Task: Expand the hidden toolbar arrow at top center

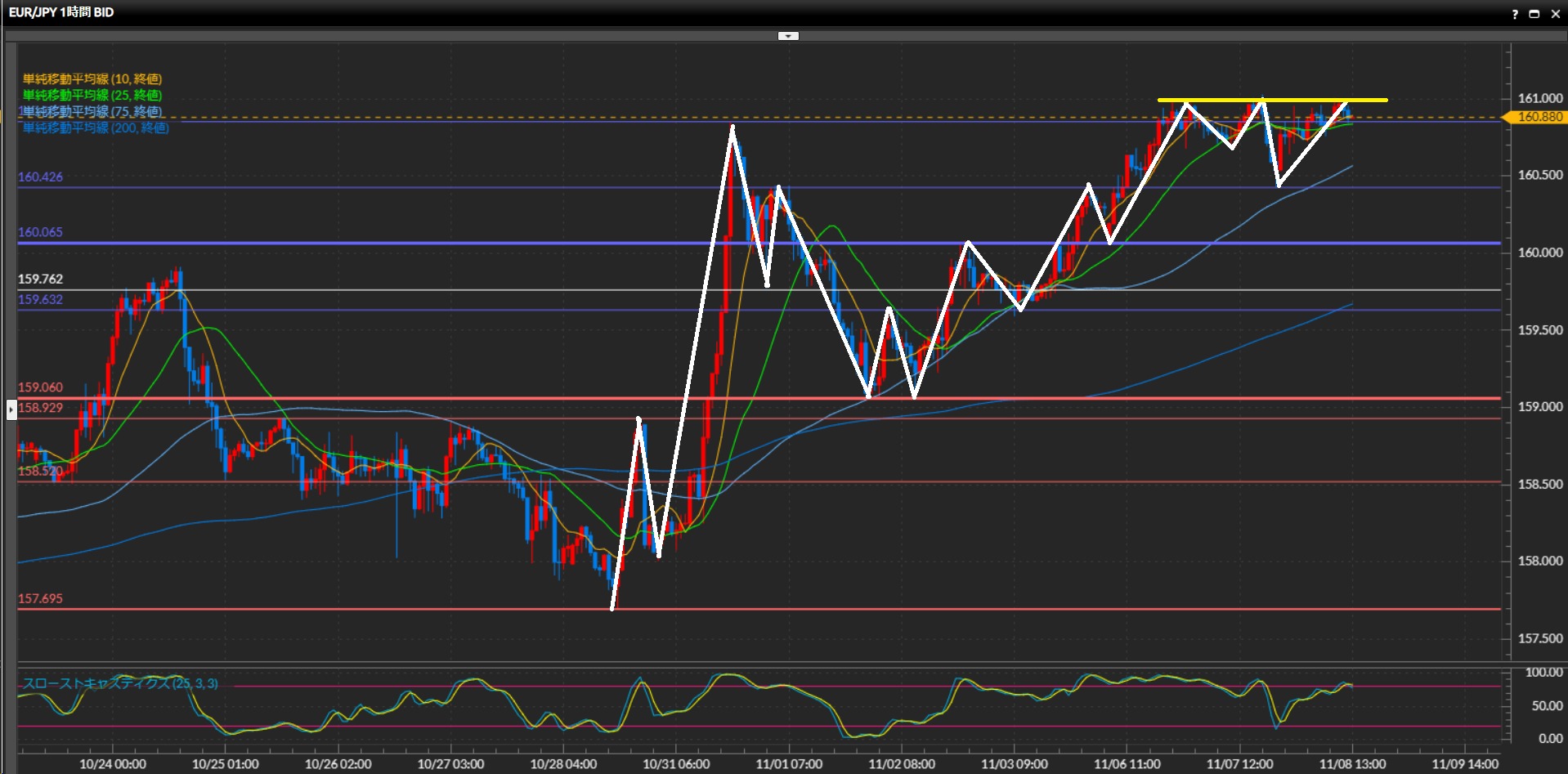Action: 788,36
